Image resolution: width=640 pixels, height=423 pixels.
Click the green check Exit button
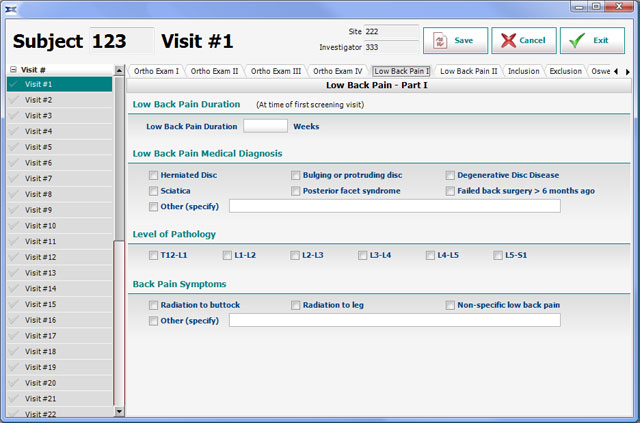(591, 40)
